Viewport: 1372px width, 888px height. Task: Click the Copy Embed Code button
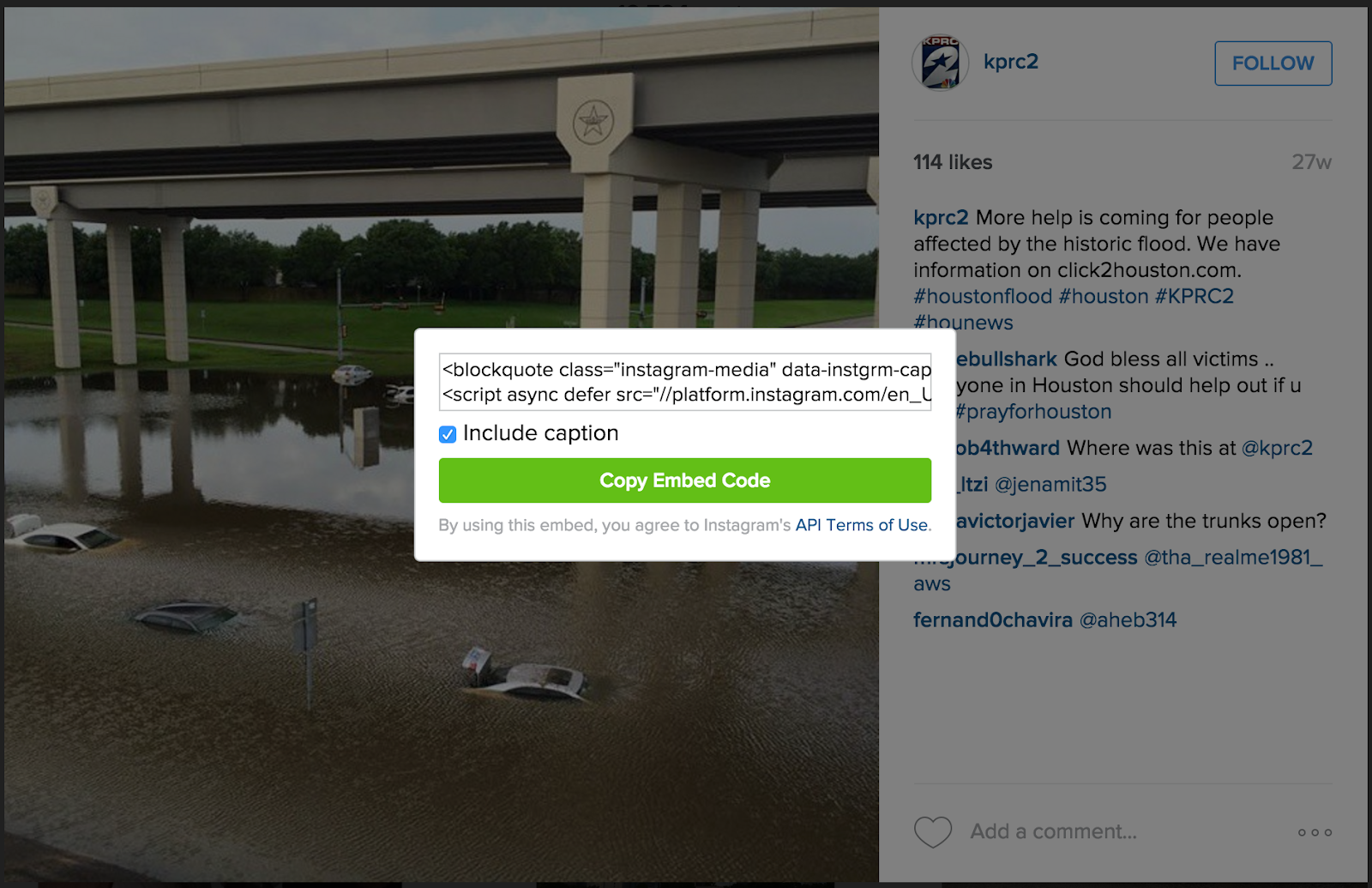(x=685, y=480)
